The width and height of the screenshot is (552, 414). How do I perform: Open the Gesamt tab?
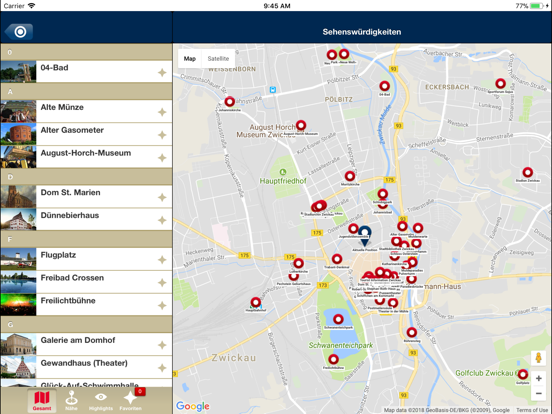click(42, 401)
